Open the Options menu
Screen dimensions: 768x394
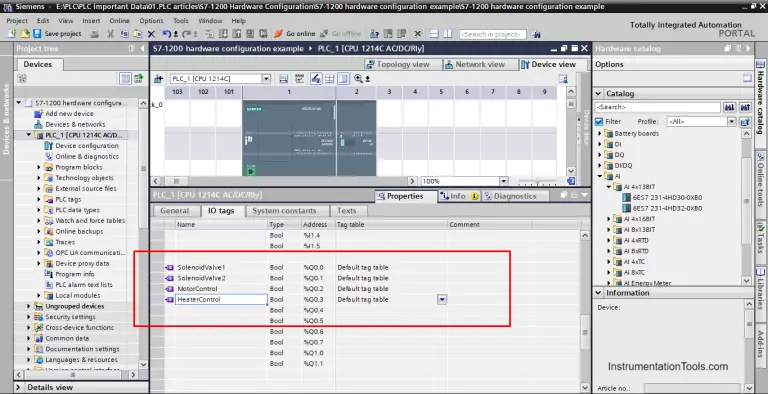151,21
